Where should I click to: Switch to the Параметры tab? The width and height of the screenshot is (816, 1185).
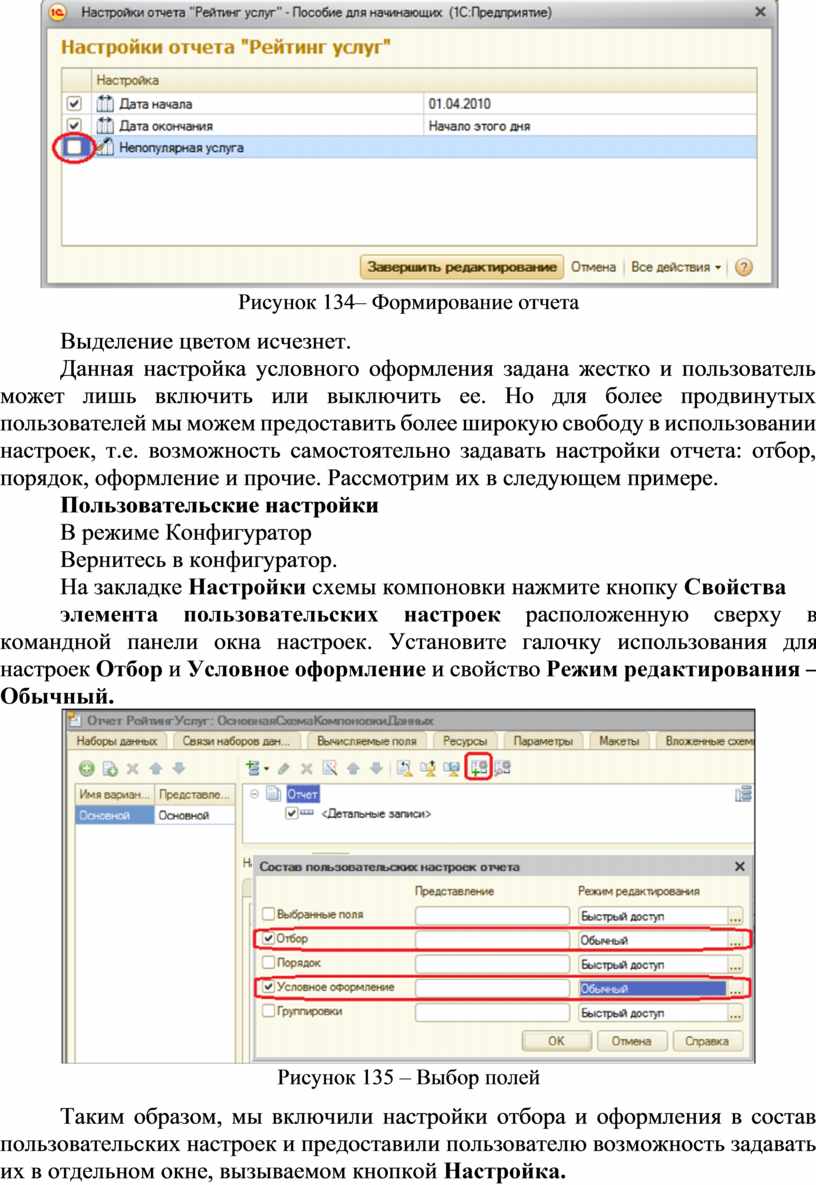pyautogui.click(x=542, y=741)
